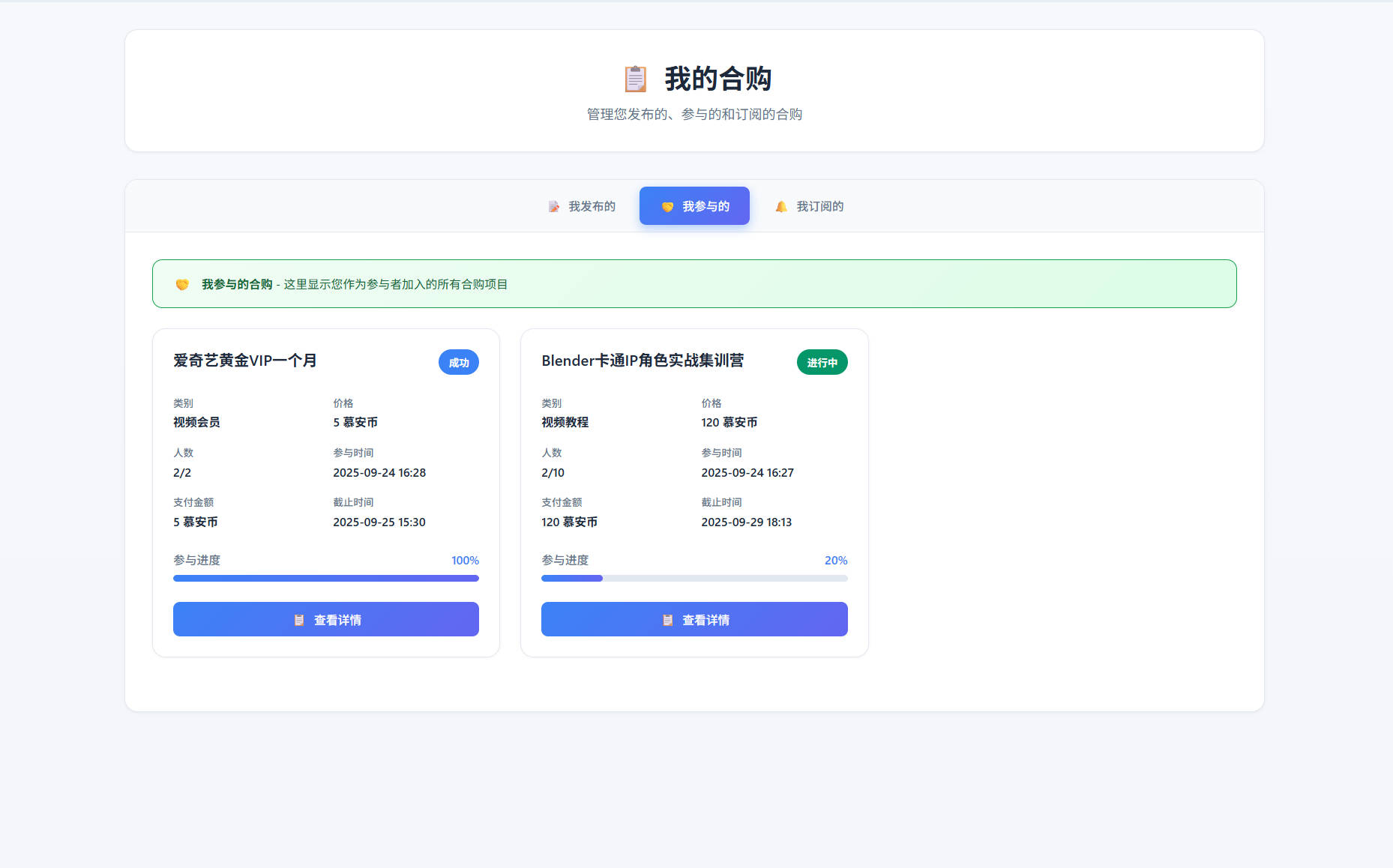The image size is (1393, 868).
Task: Click the handshake icon in green info banner
Action: [182, 284]
